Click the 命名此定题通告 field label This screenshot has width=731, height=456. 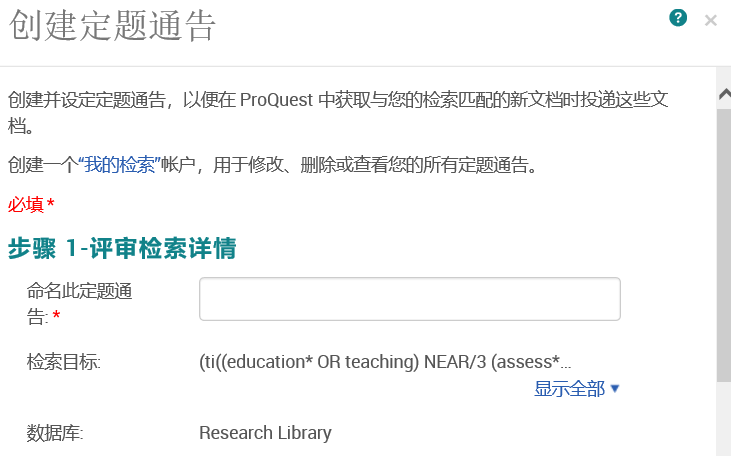[x=79, y=304]
